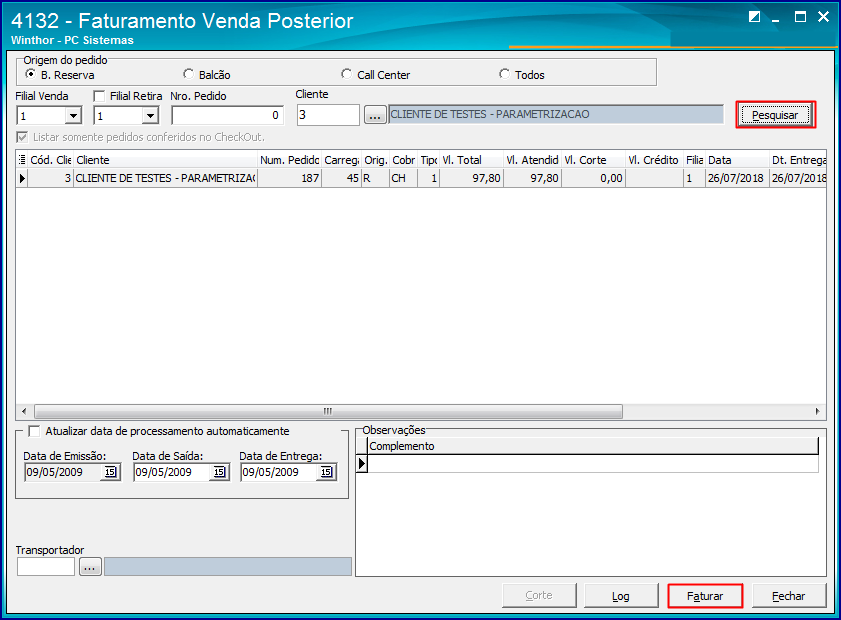Click into the Data de Emissão field
The height and width of the screenshot is (620, 841).
coord(63,472)
